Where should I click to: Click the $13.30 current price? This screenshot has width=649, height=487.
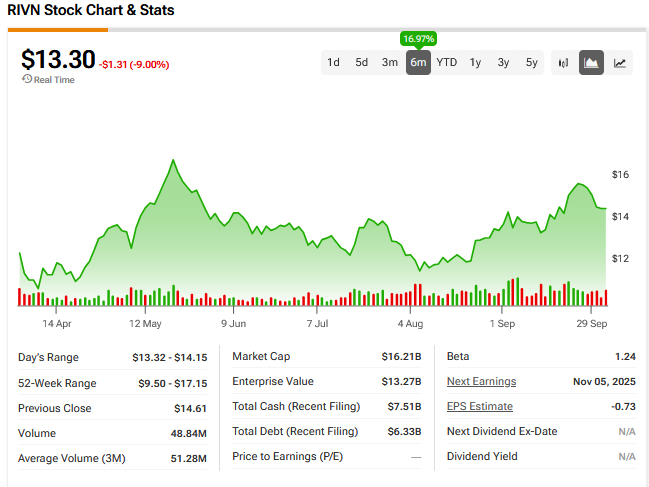click(56, 60)
